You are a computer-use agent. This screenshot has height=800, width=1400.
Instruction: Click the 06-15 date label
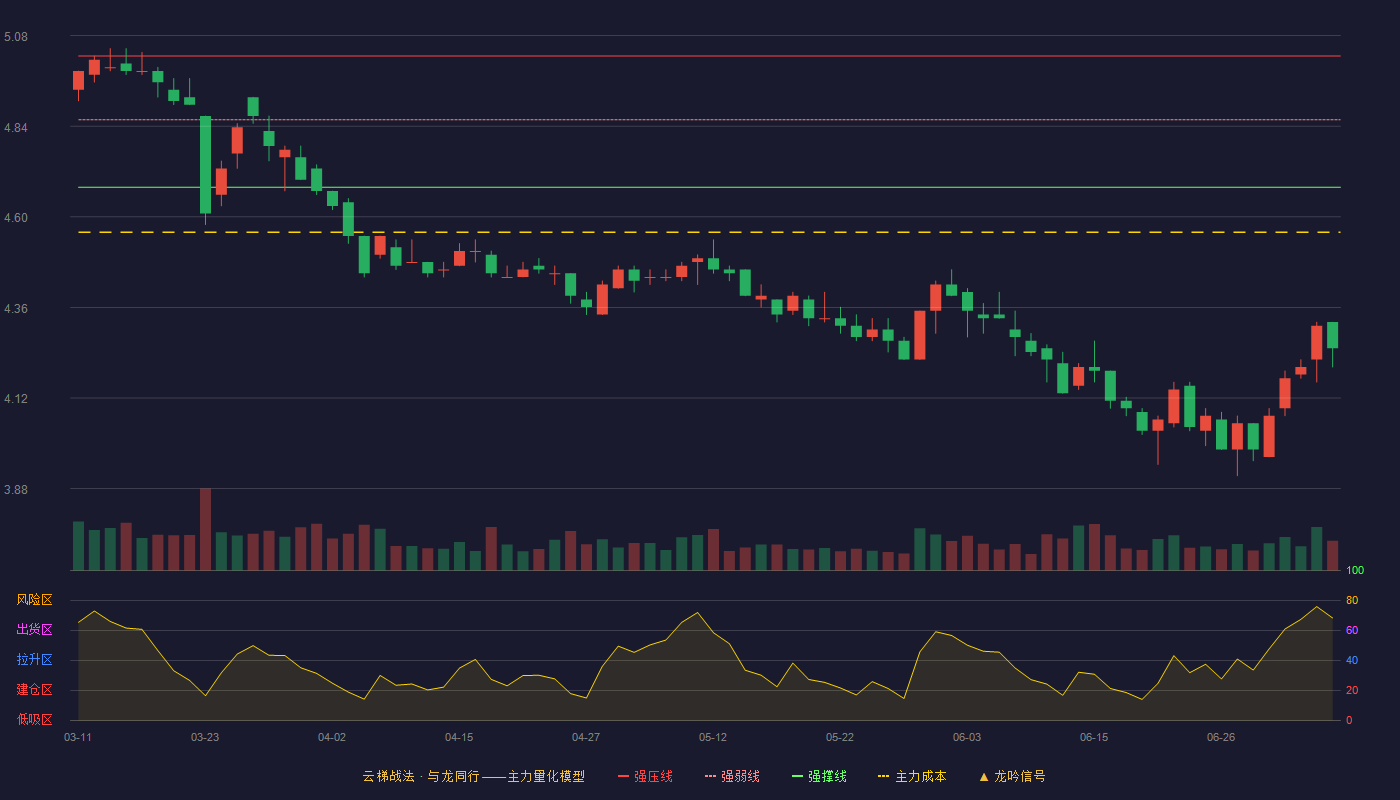pyautogui.click(x=1094, y=737)
